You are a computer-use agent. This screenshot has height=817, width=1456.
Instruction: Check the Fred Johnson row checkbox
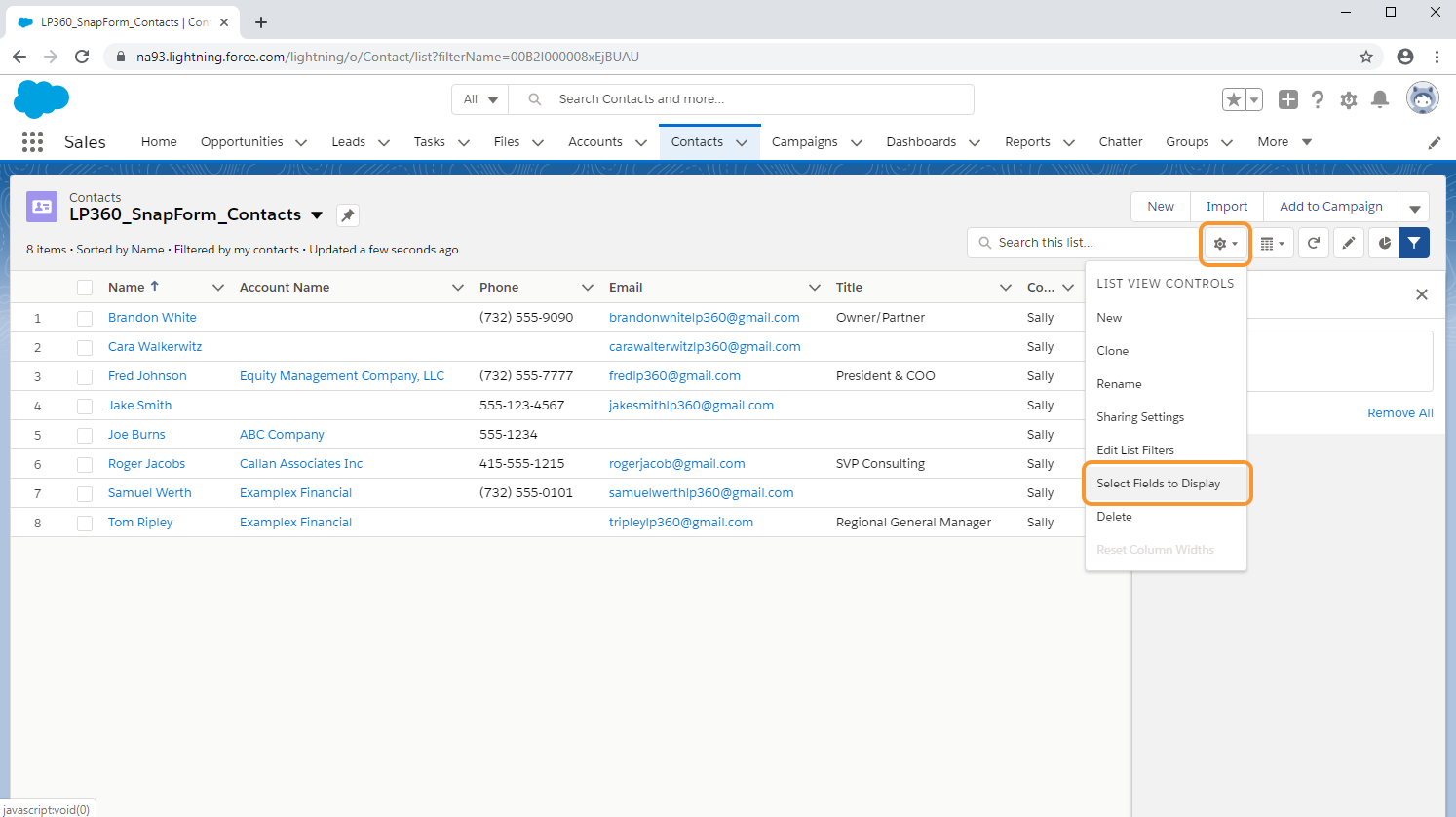point(85,376)
